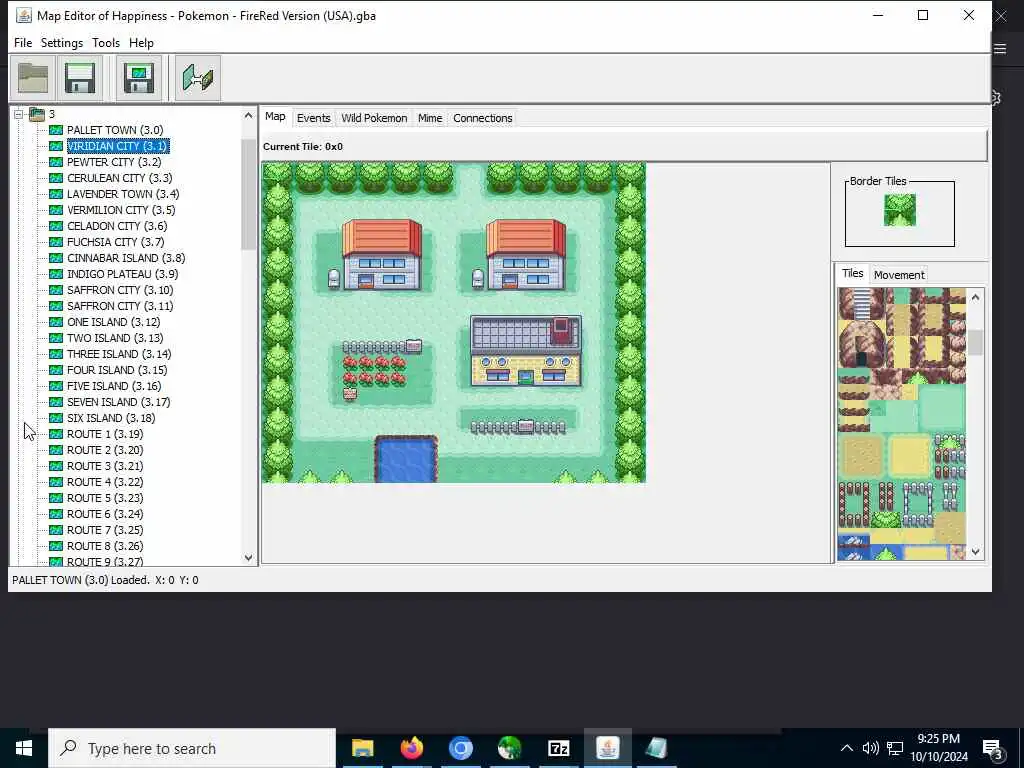
Task: Open the Tools menu
Action: 106,42
